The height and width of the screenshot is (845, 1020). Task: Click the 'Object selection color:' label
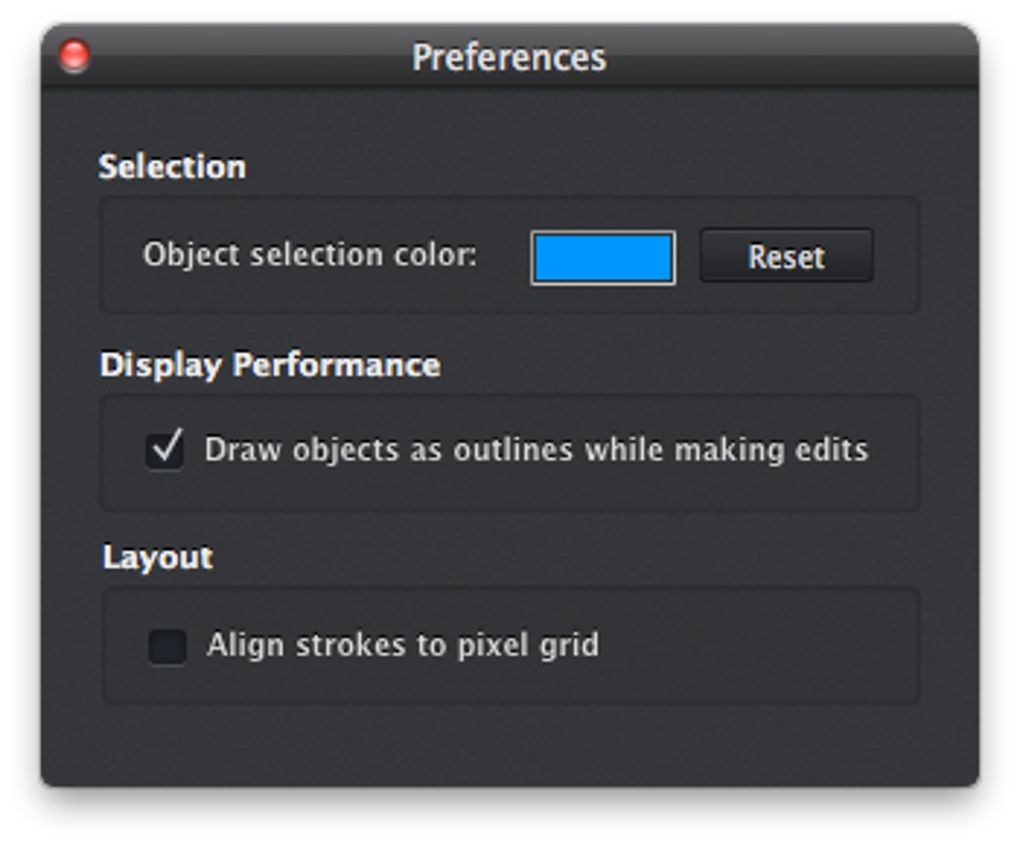coord(310,255)
